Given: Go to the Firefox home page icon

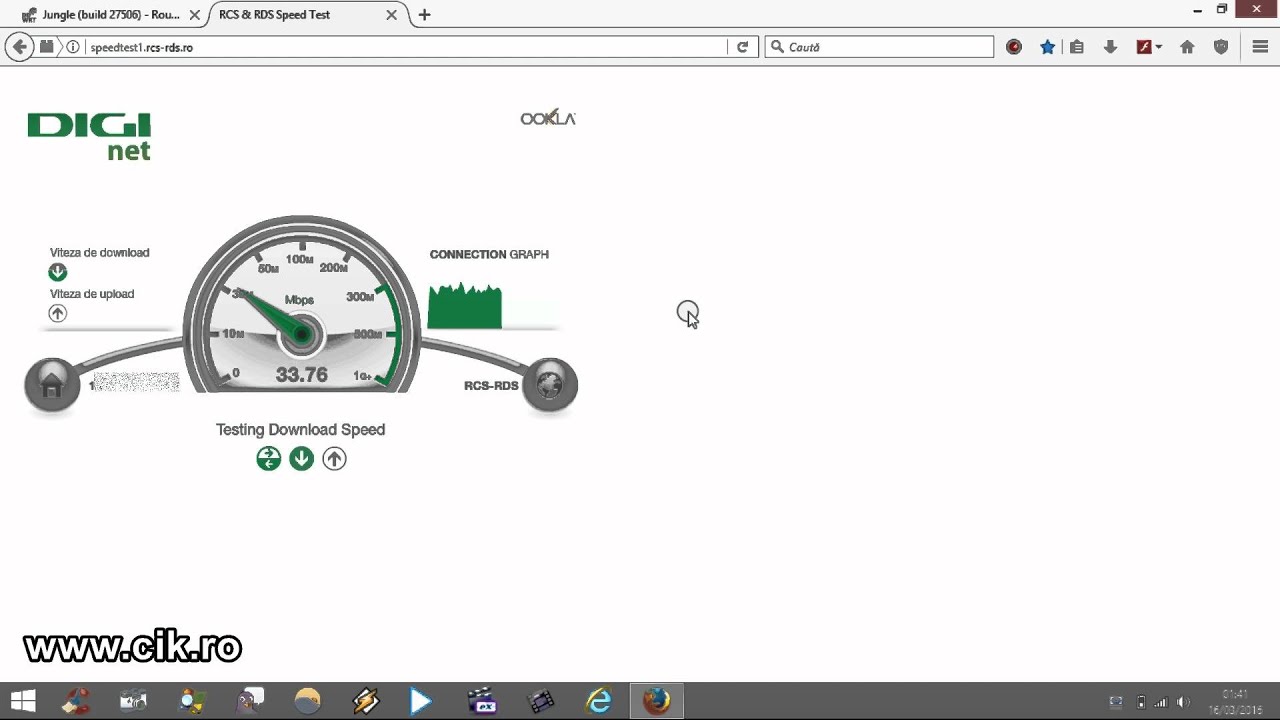Looking at the screenshot, I should (x=1187, y=47).
